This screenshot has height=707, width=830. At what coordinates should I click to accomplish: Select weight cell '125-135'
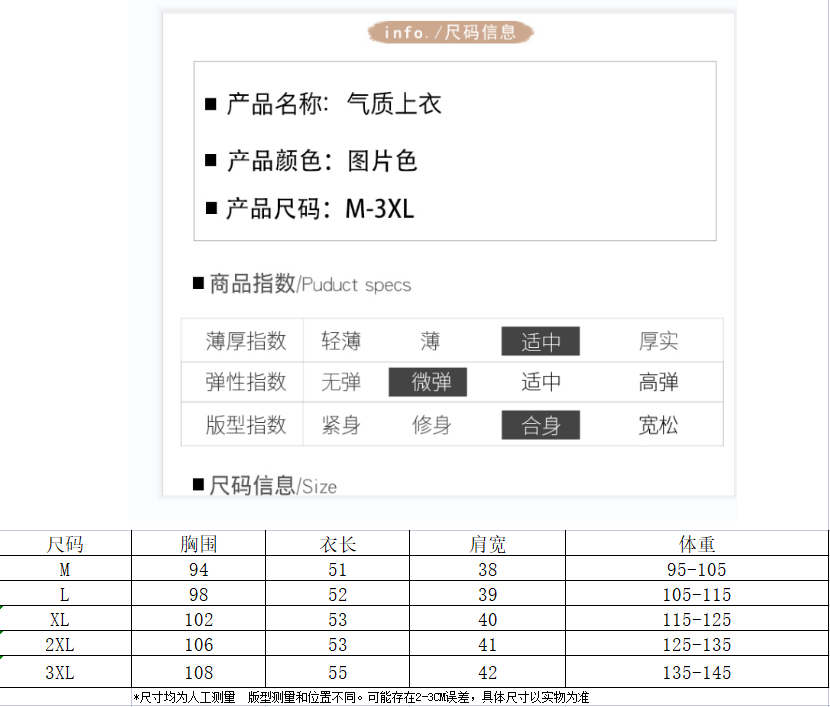point(697,644)
